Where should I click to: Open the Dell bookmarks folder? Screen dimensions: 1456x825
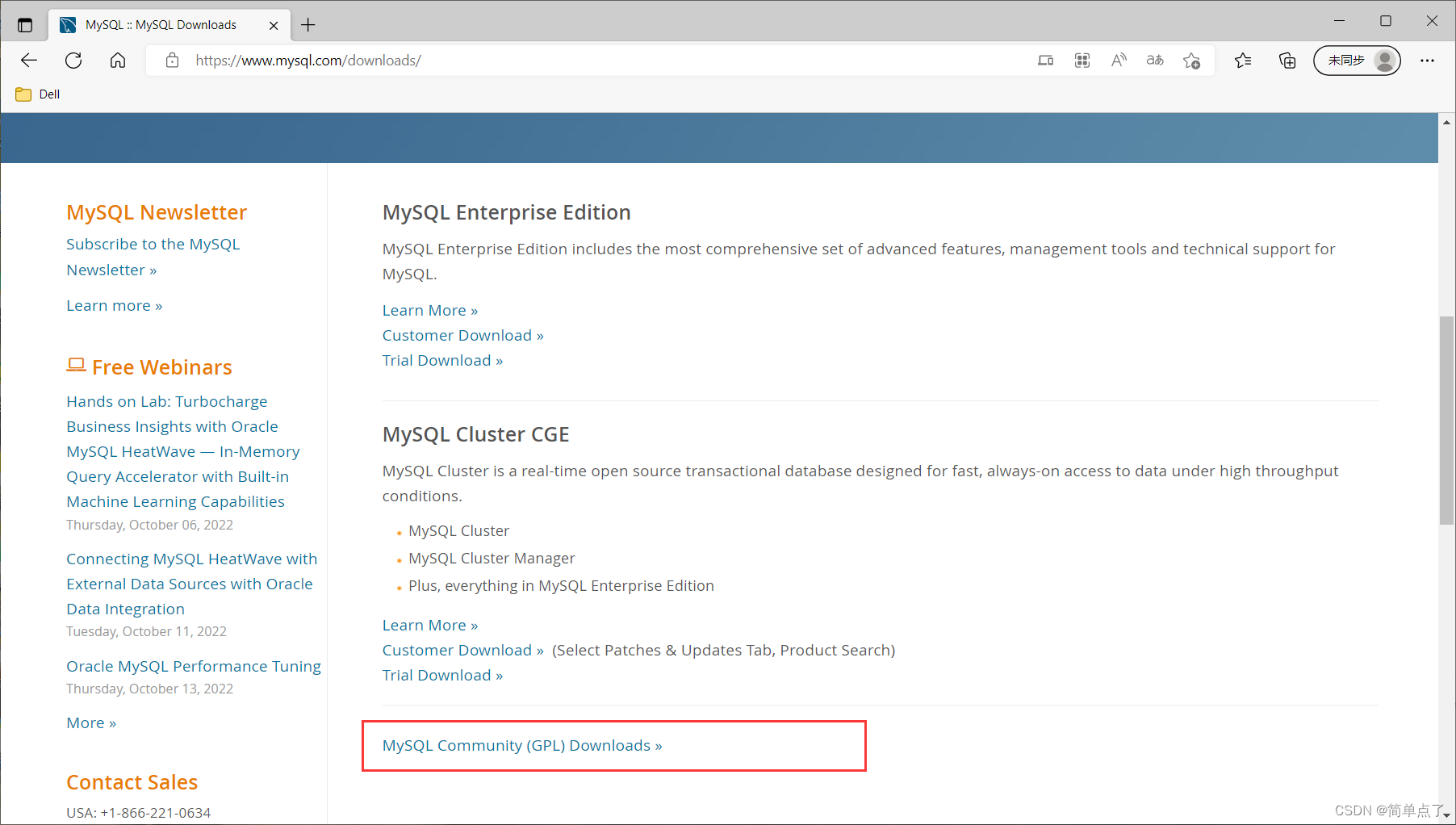38,94
